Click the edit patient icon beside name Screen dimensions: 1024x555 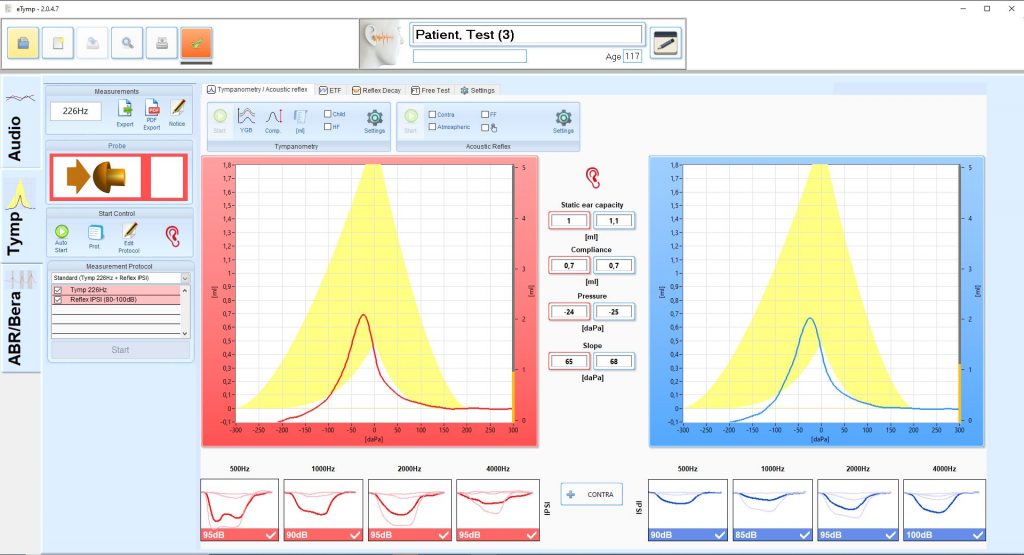pos(665,42)
